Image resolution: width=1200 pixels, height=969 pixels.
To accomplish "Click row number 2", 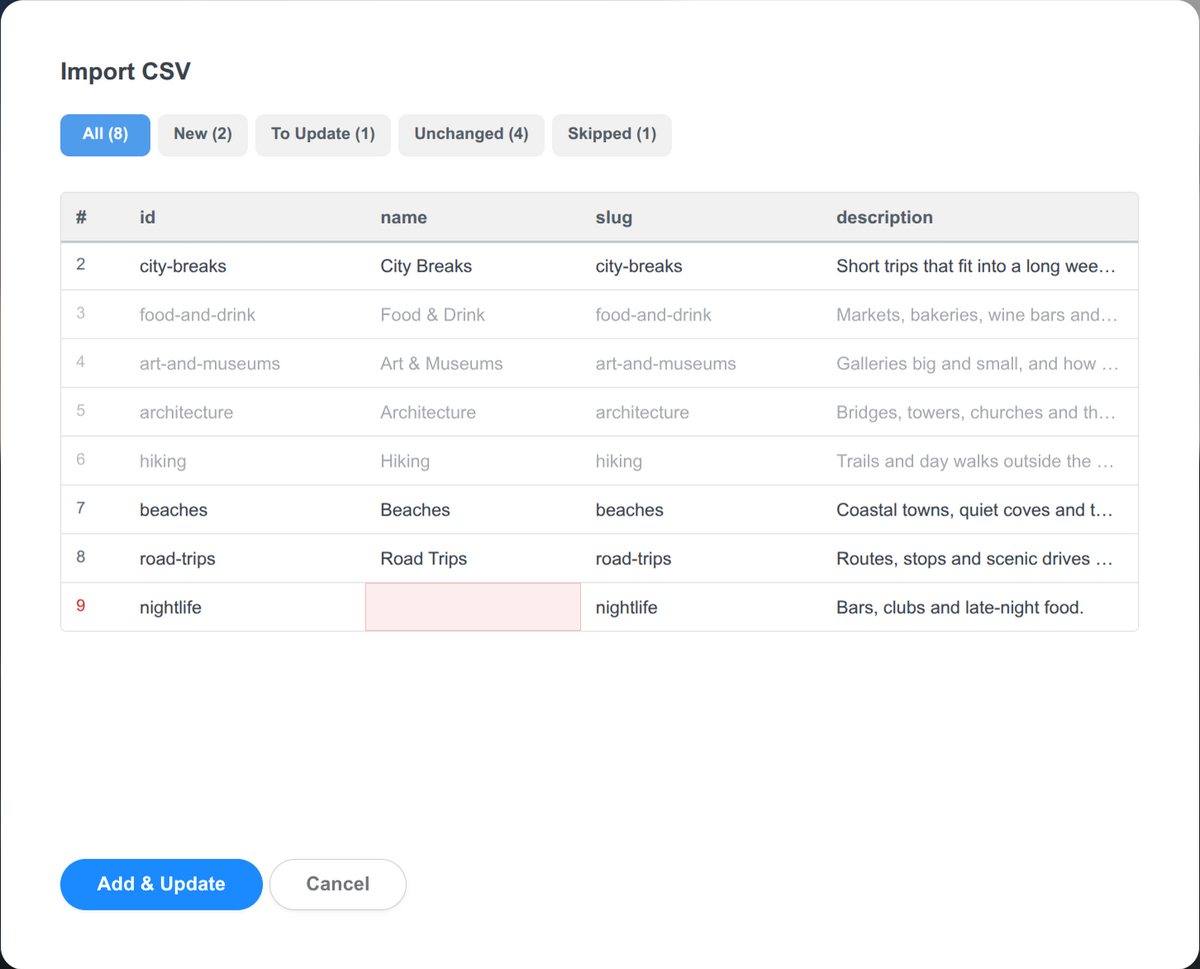I will tap(81, 265).
